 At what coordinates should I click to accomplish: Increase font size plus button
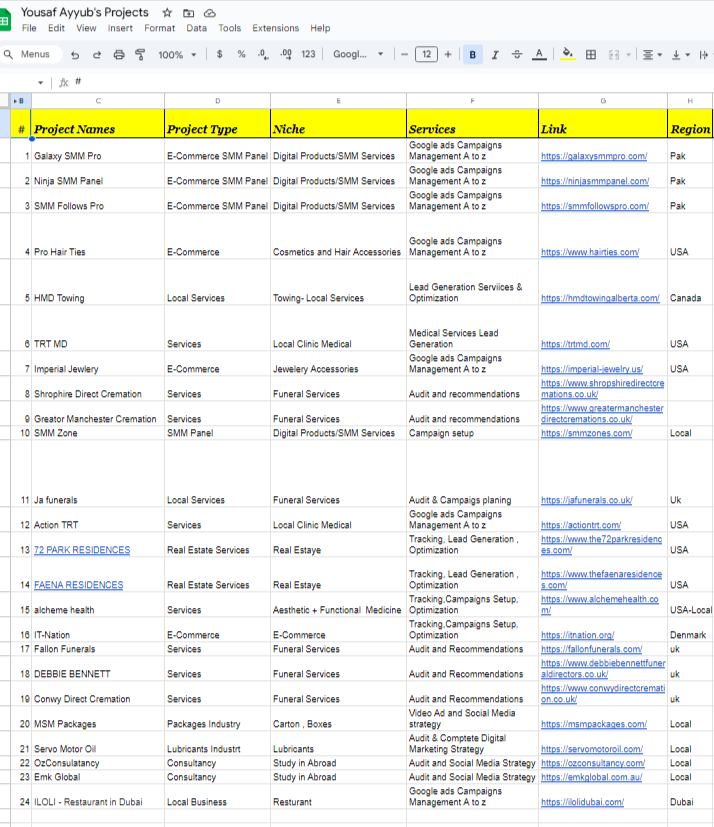click(448, 54)
